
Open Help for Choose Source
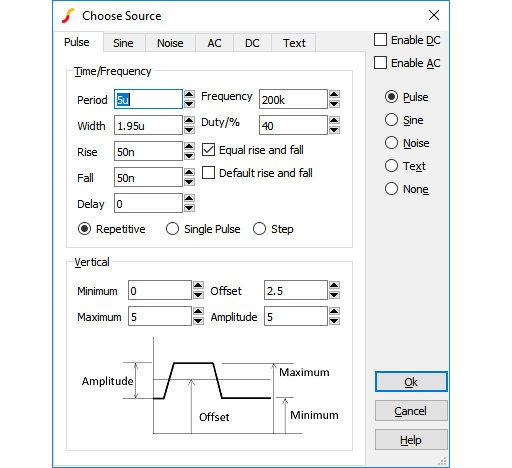click(x=411, y=440)
